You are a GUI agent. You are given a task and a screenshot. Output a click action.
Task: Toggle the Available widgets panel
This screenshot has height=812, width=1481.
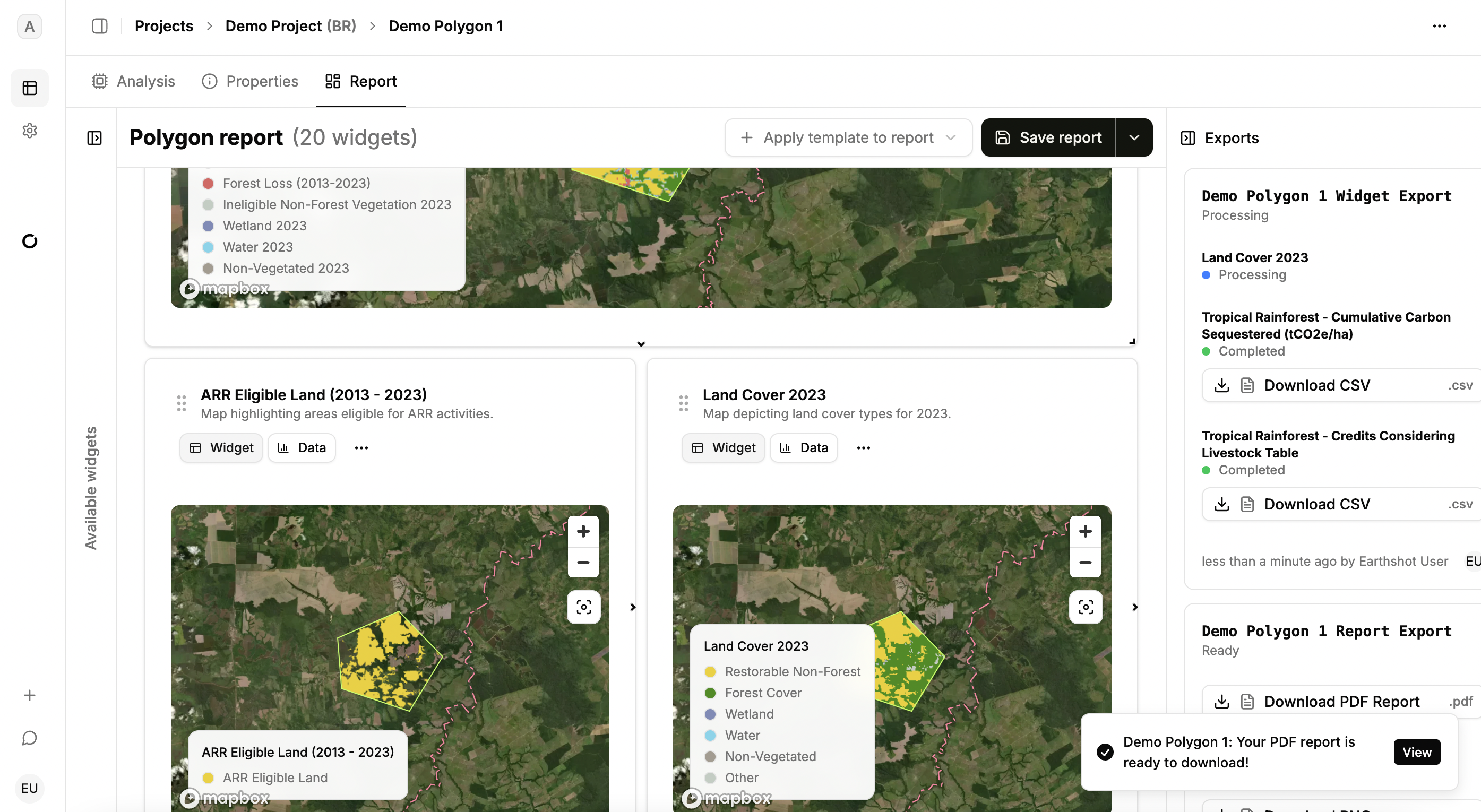click(x=94, y=138)
